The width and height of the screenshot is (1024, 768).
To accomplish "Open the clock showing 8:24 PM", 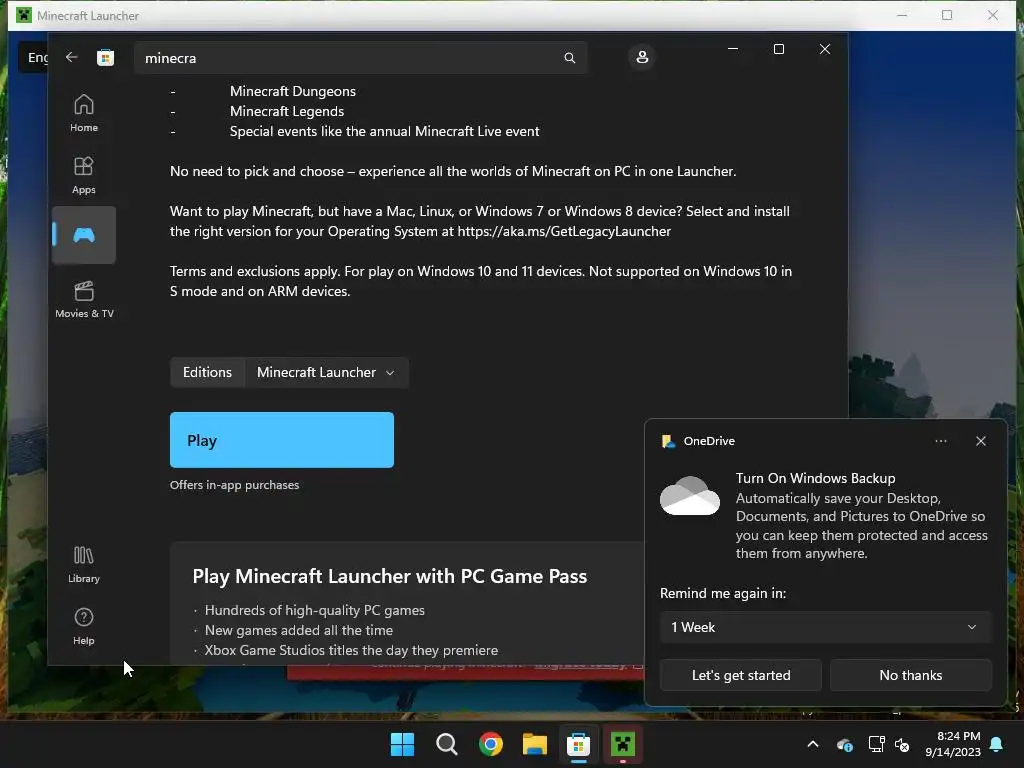I will [953, 744].
